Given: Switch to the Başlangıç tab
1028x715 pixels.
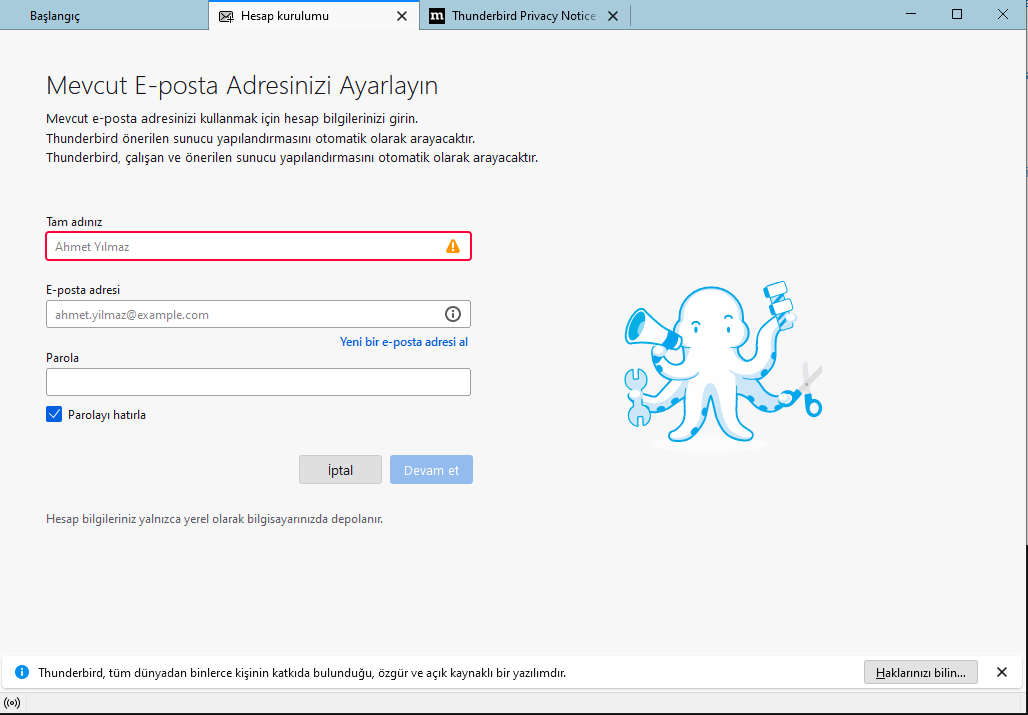Looking at the screenshot, I should coord(104,16).
